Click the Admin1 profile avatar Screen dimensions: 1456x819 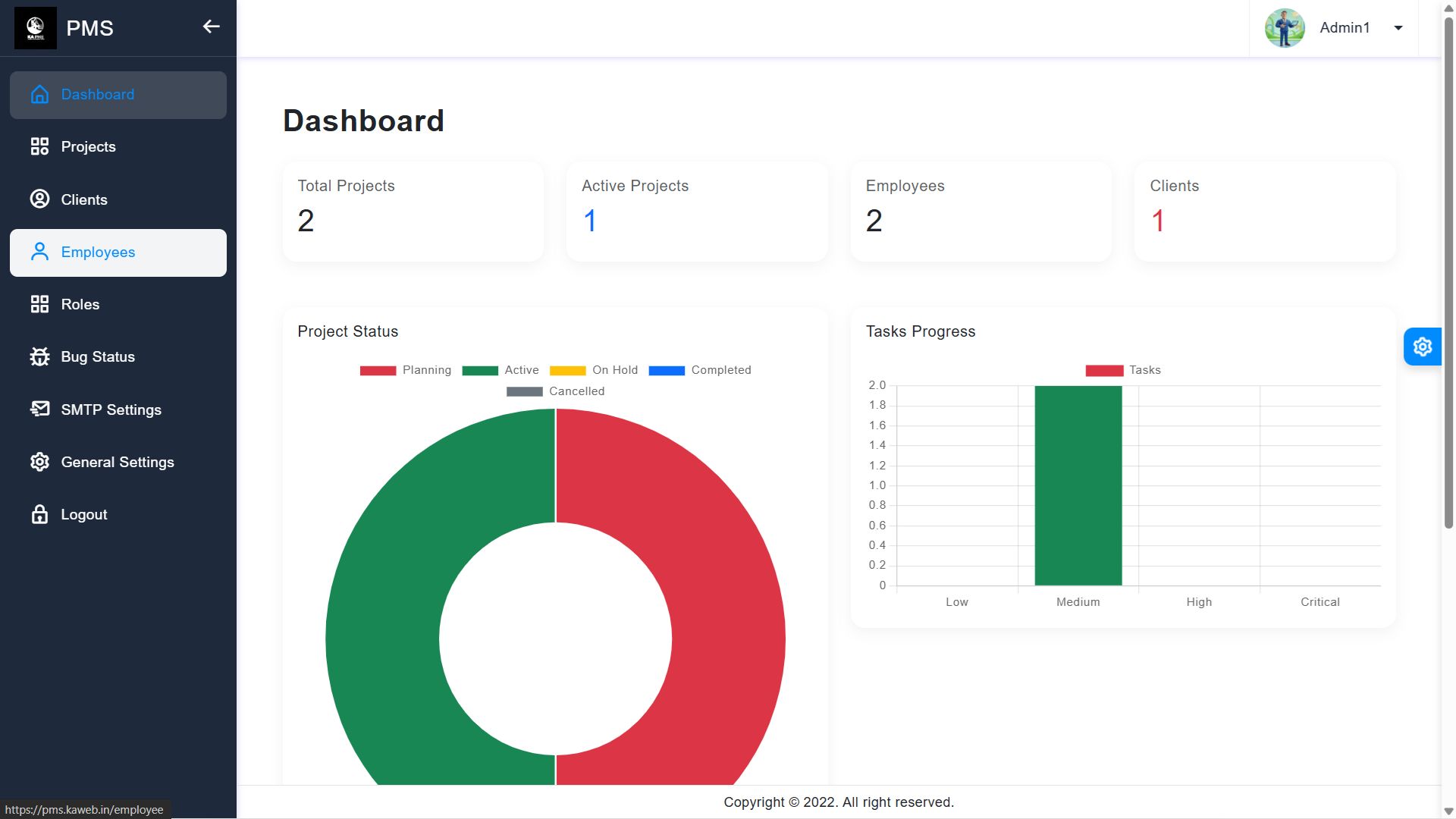1285,28
